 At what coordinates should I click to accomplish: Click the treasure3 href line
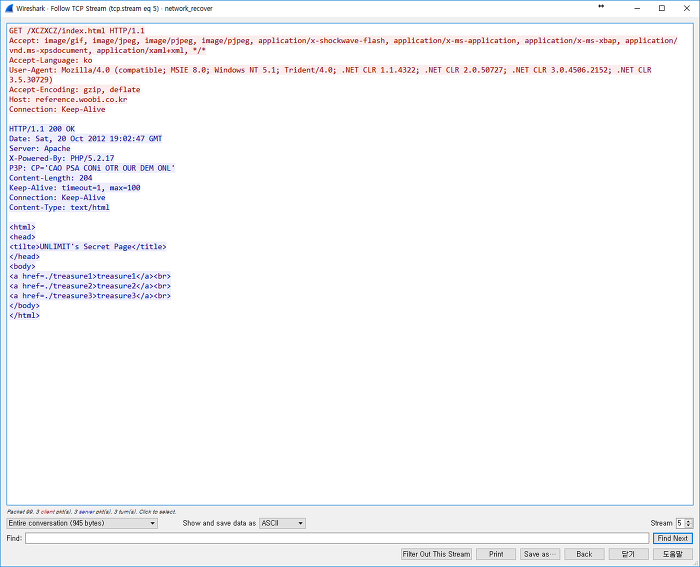point(90,296)
